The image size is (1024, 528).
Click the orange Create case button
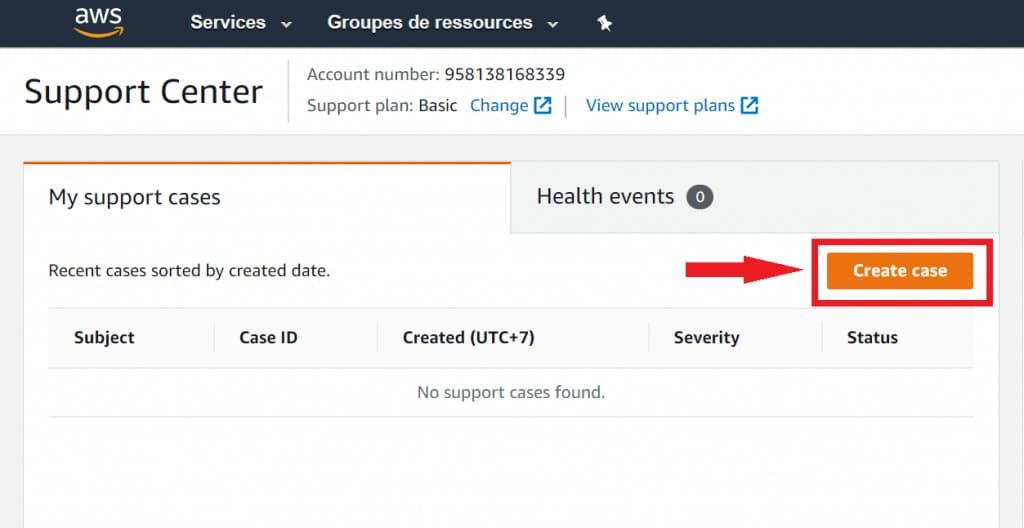[x=900, y=271]
